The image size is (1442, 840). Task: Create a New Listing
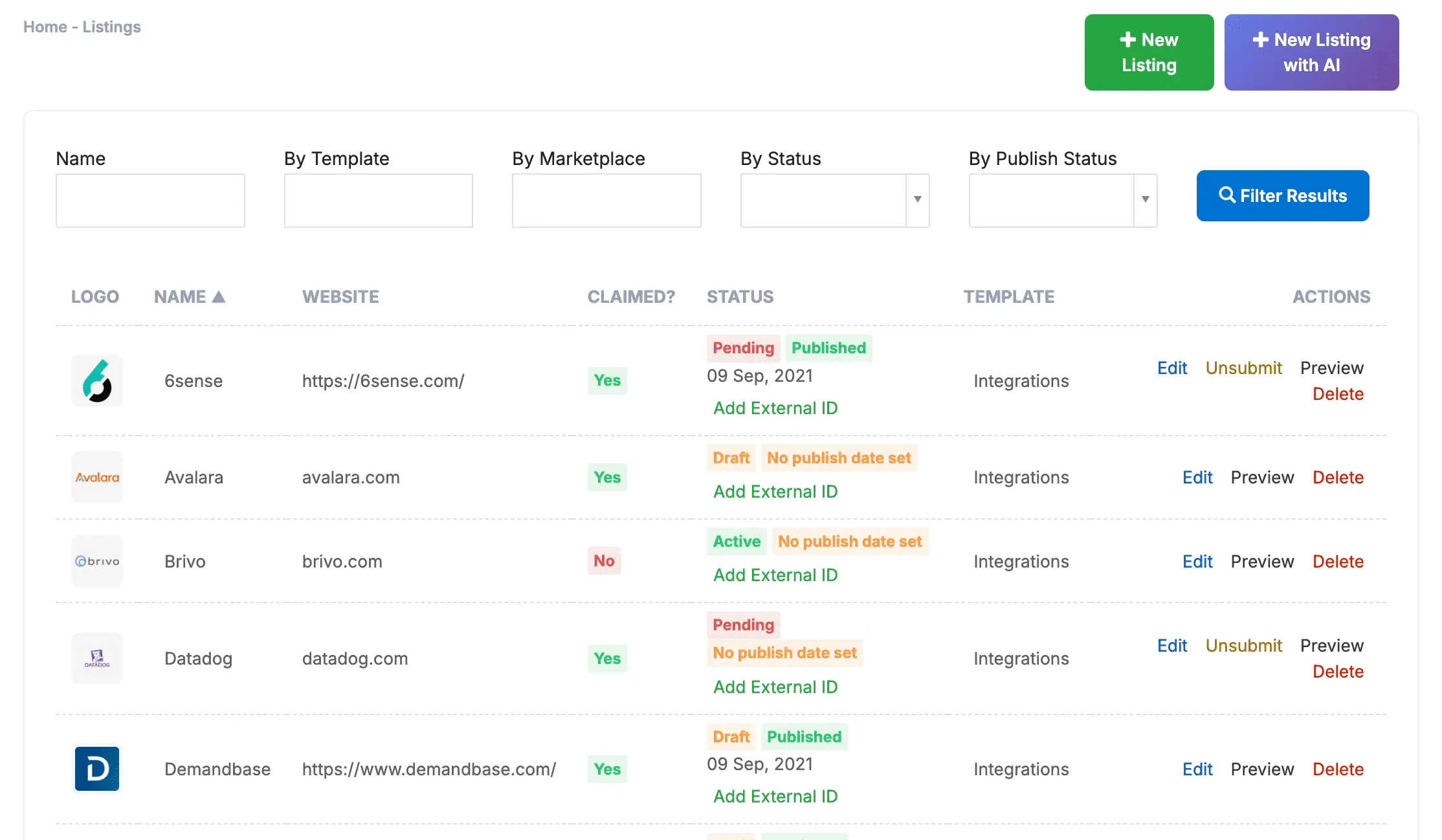coord(1149,52)
